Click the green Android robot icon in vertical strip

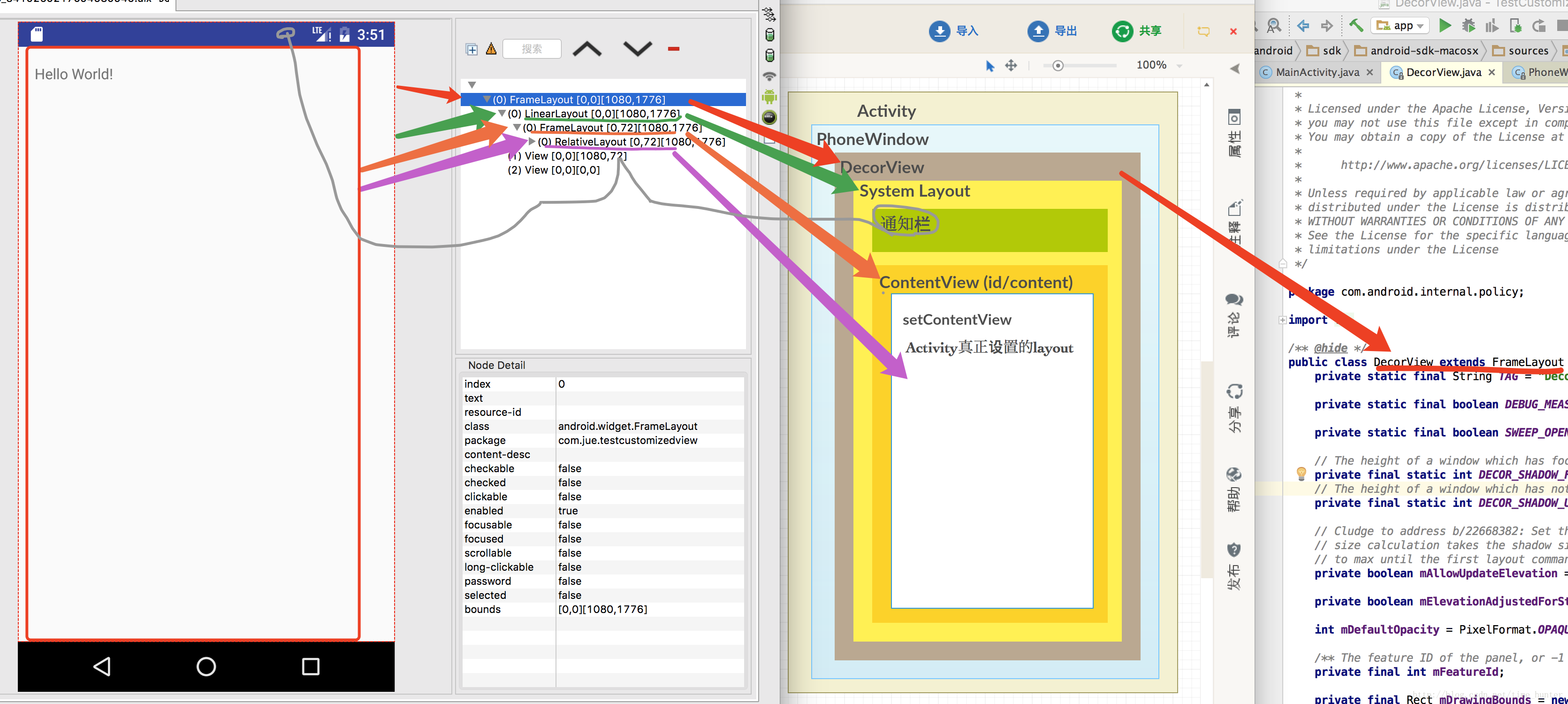[769, 96]
